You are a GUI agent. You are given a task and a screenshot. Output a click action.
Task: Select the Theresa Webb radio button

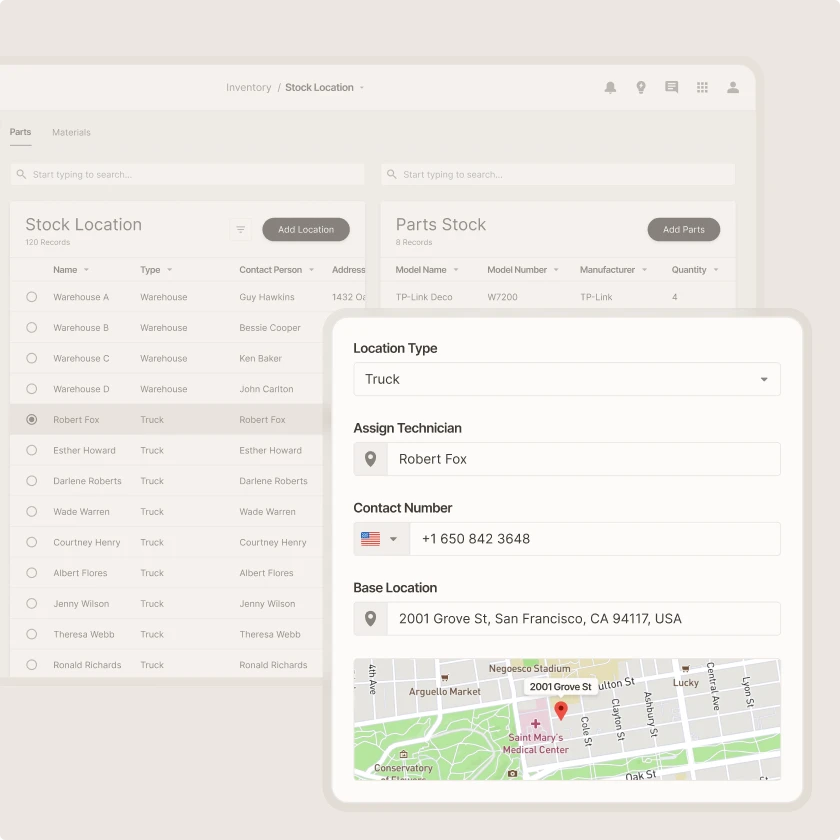(x=32, y=634)
